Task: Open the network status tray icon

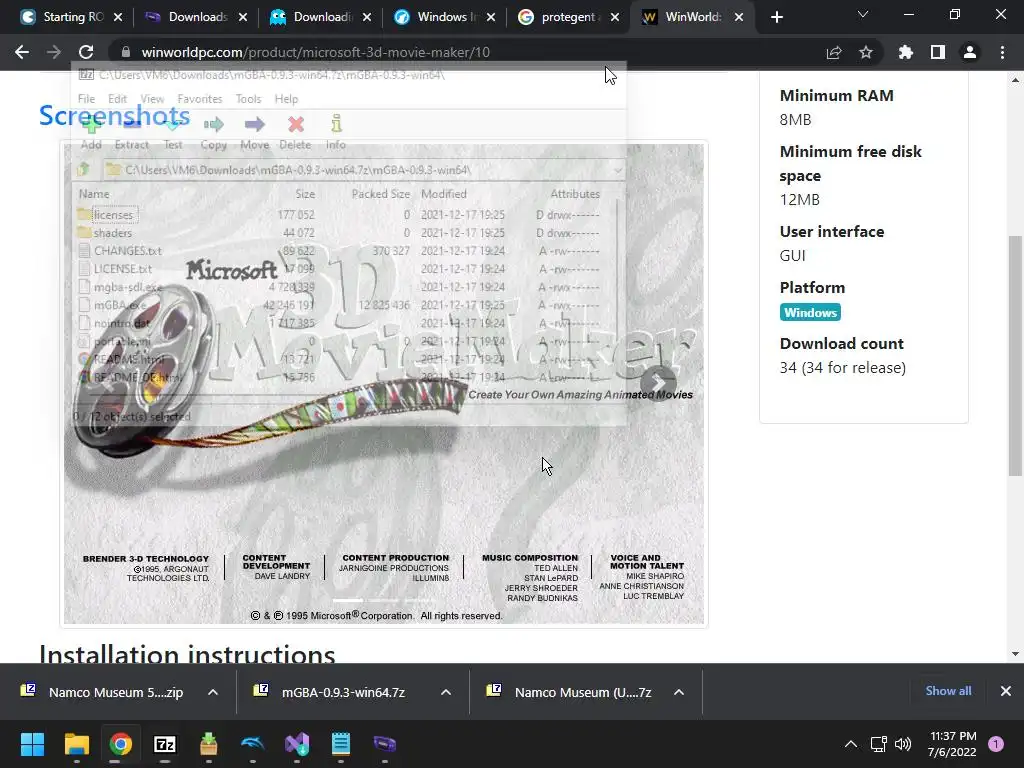Action: coord(878,744)
